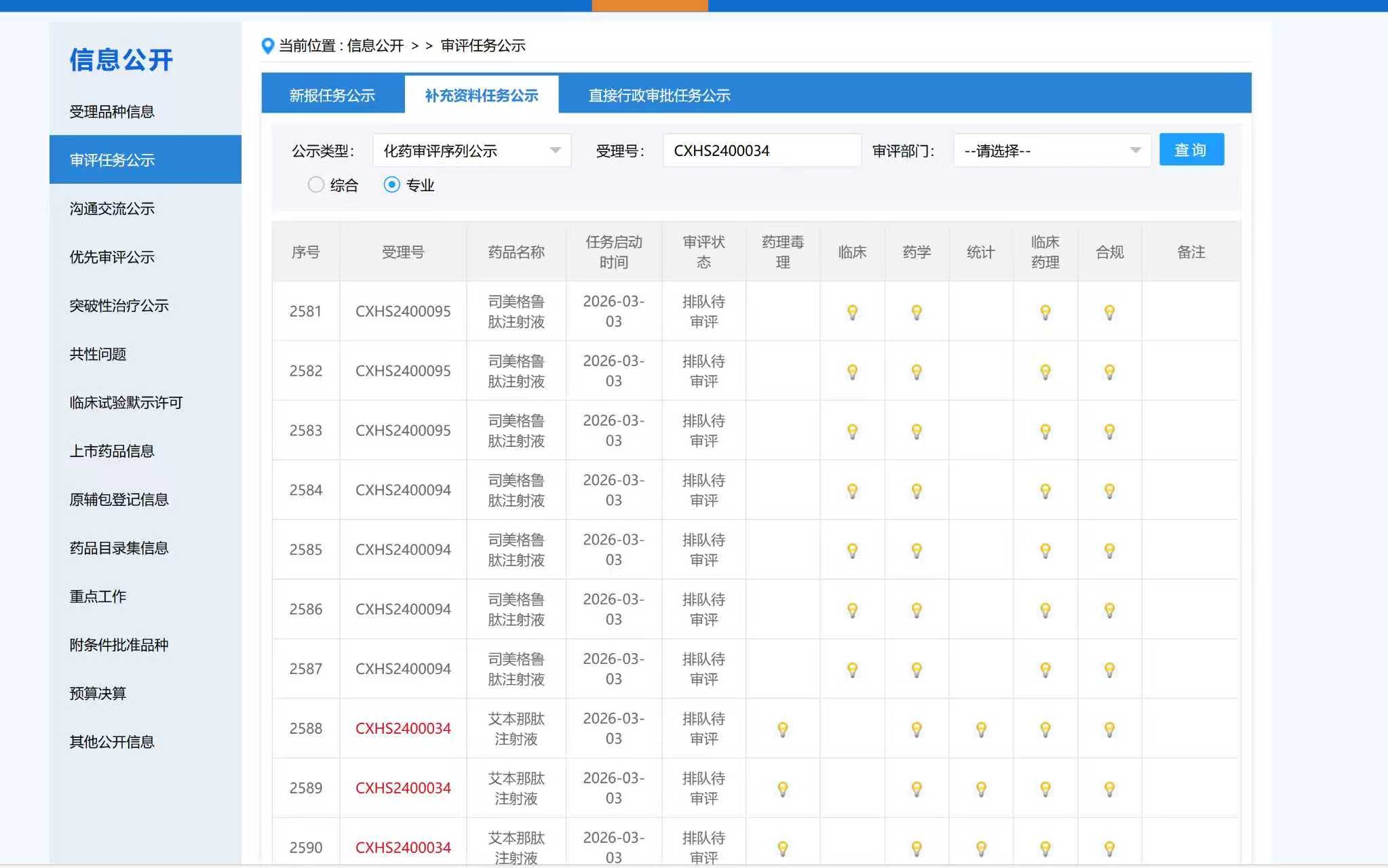Click acceptance number CXHS2400034 in row 2588
The height and width of the screenshot is (868, 1388).
pos(403,728)
